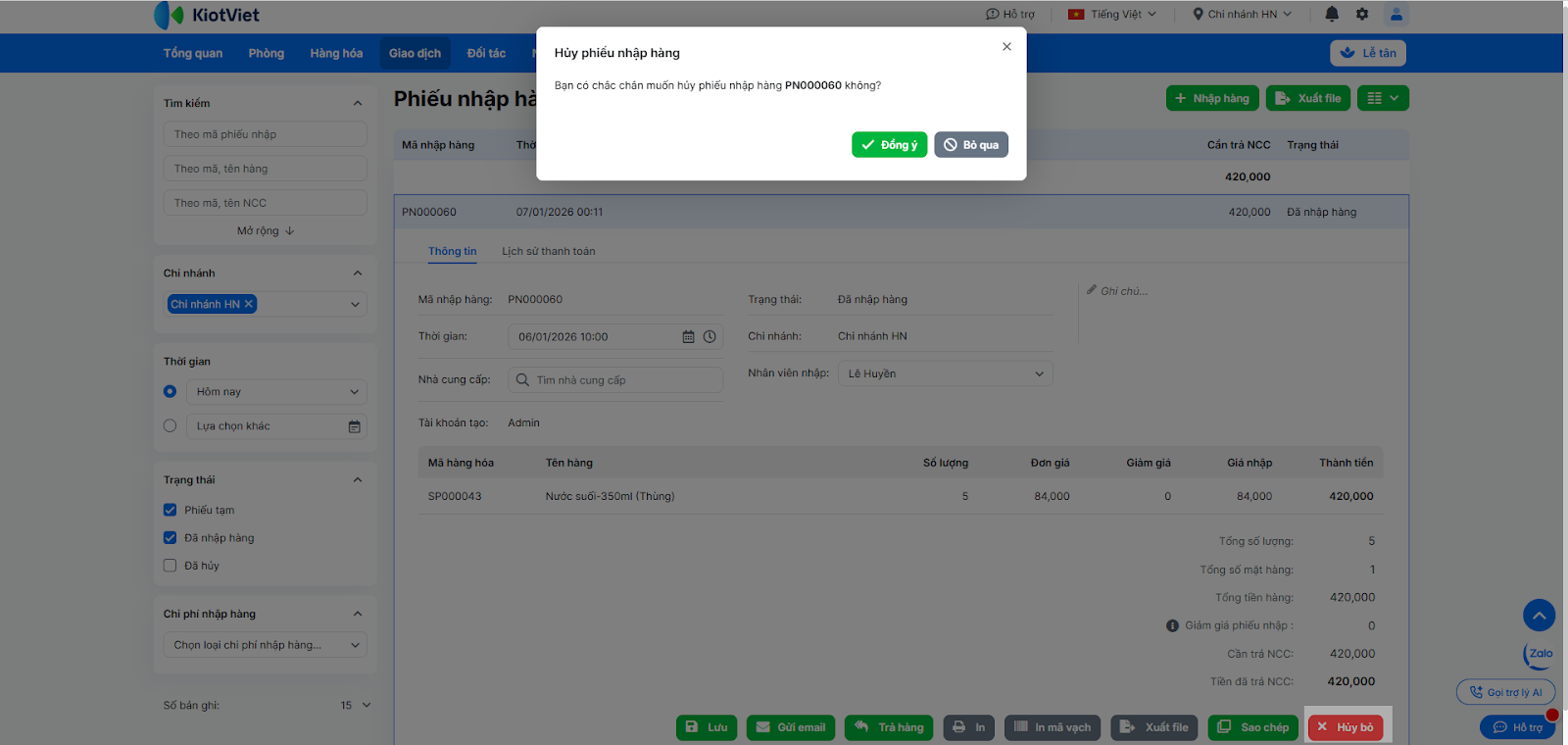
Task: Open Chi nhánh HN branch selector in header
Action: 1243,15
